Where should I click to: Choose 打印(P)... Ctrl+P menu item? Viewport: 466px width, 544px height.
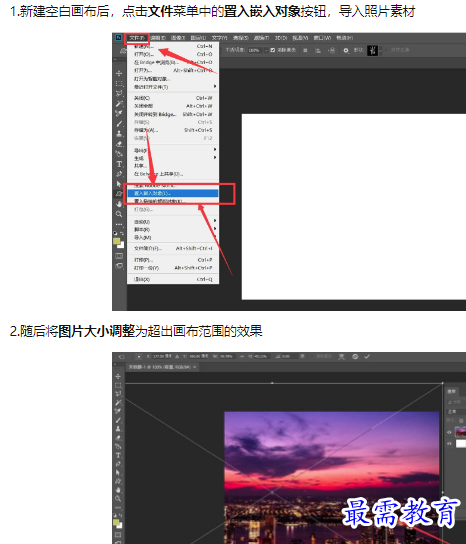[x=172, y=260]
